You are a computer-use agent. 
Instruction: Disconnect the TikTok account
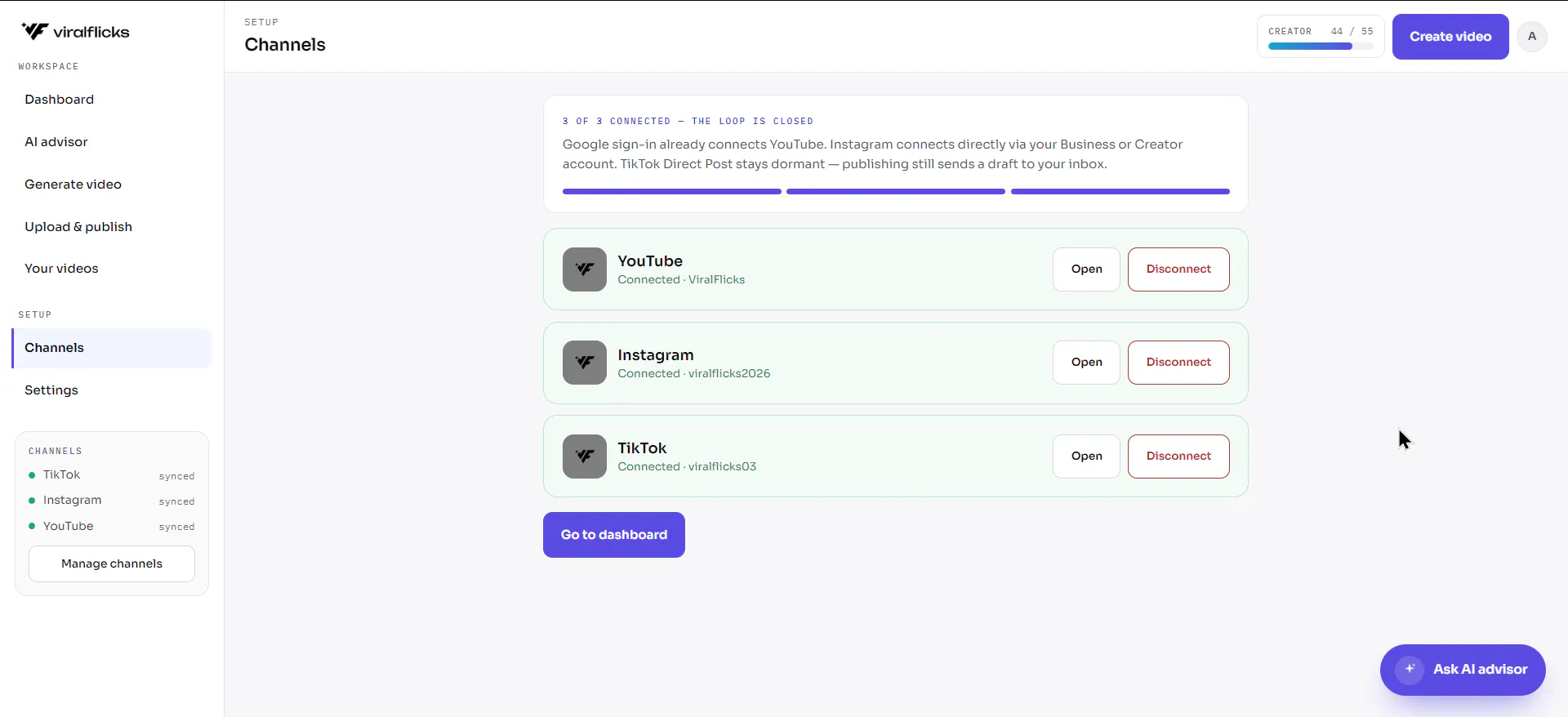(1178, 456)
